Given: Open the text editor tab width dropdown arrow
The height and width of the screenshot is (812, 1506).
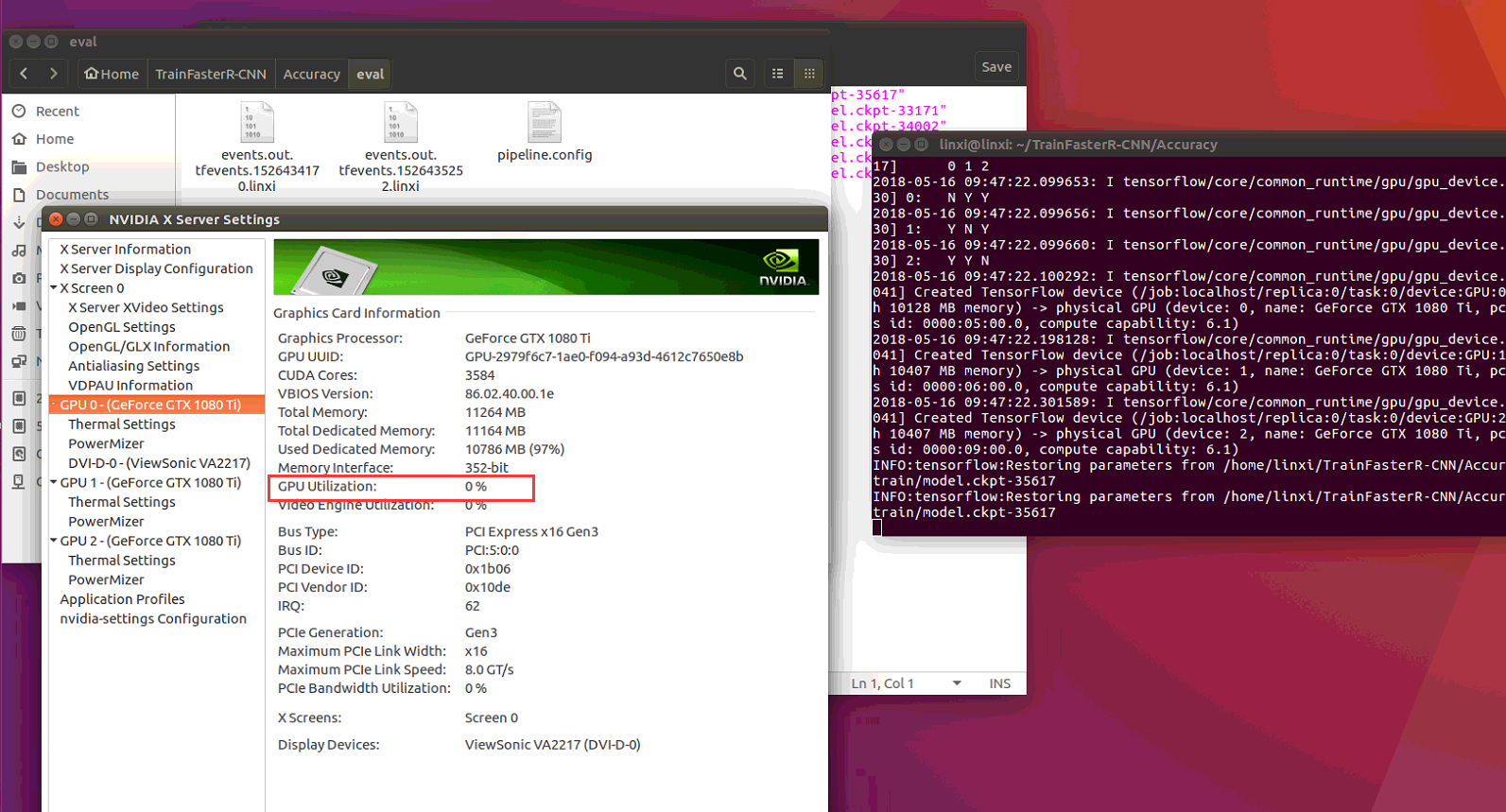Looking at the screenshot, I should pos(957,683).
